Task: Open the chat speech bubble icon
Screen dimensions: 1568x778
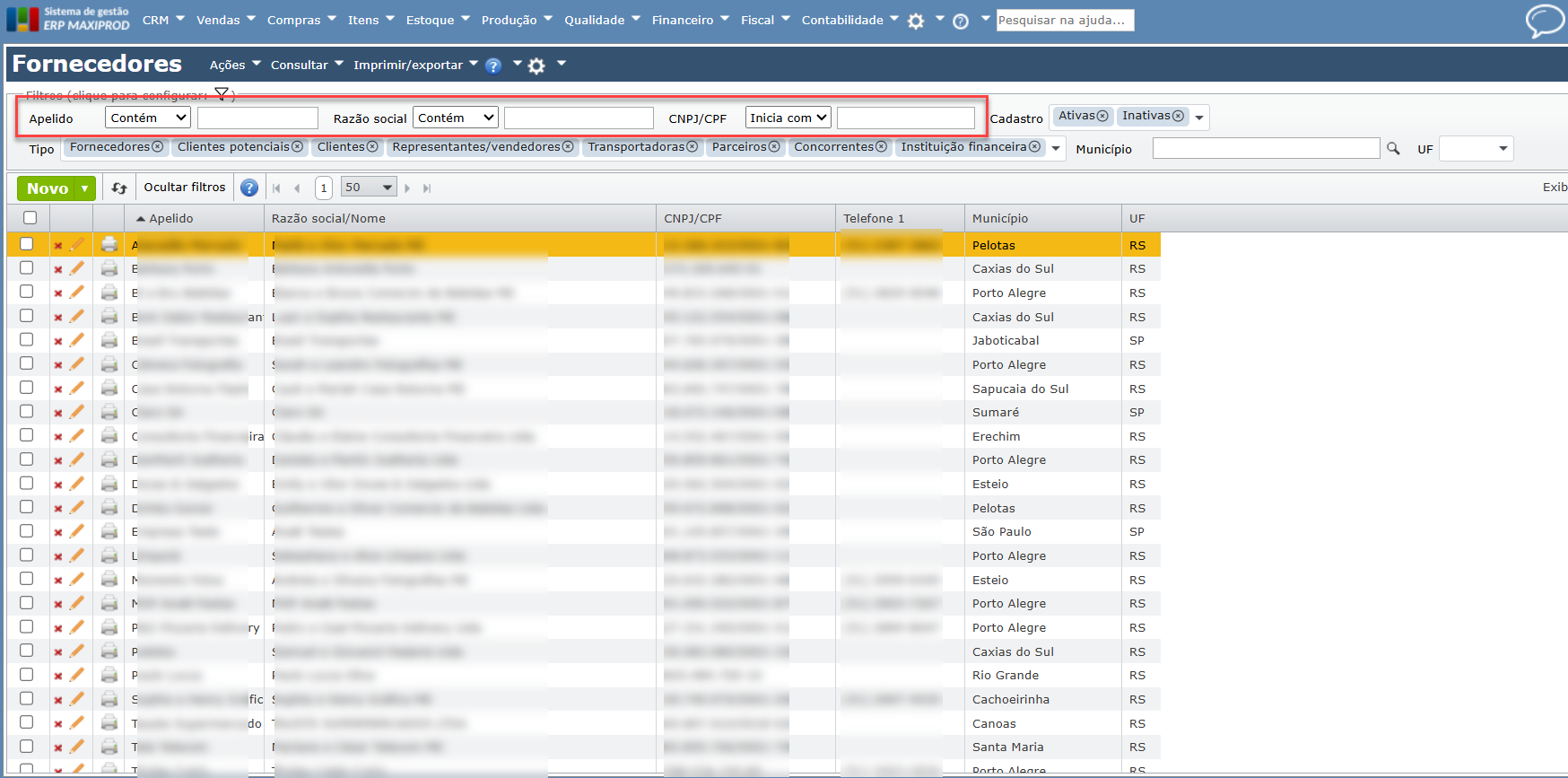Action: 1545,20
